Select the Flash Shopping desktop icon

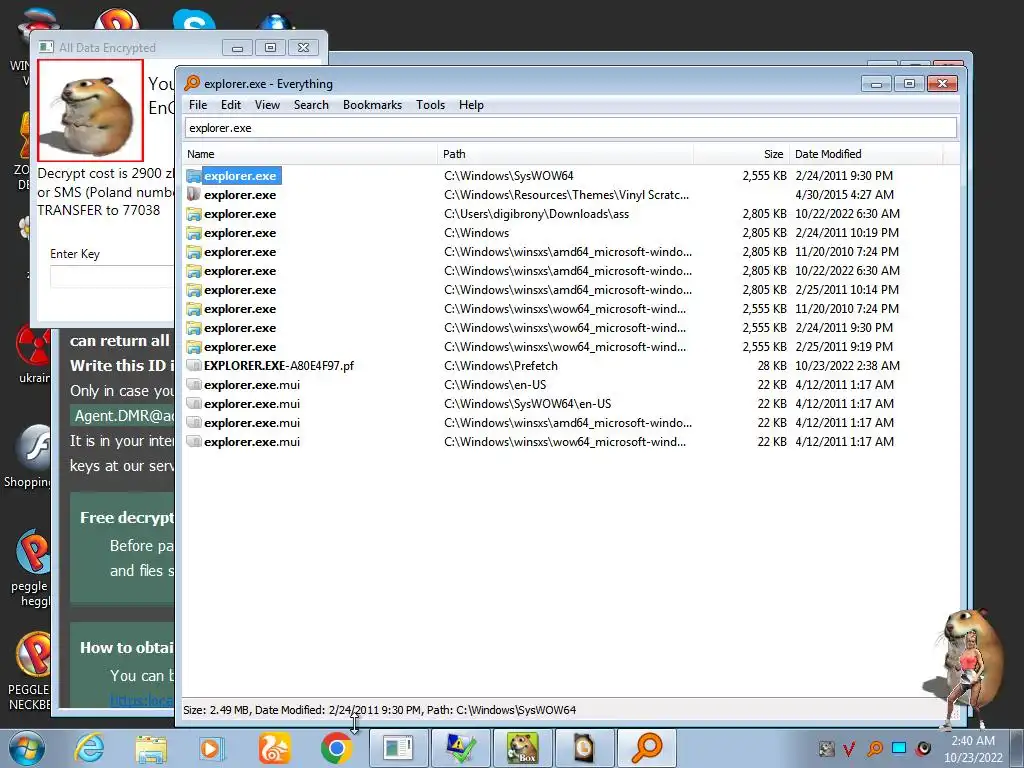click(32, 448)
